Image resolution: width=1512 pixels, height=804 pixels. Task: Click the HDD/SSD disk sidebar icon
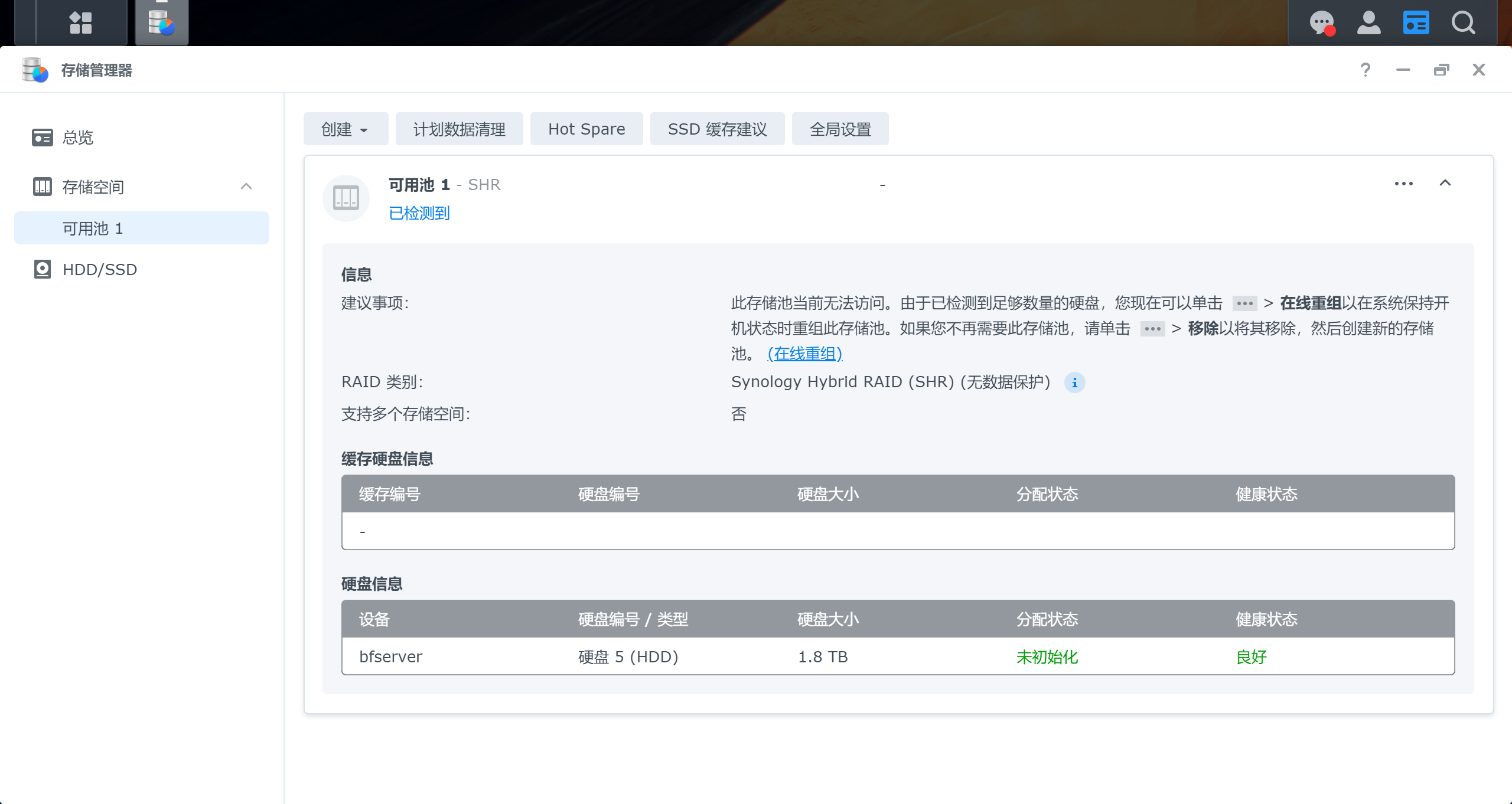[42, 269]
